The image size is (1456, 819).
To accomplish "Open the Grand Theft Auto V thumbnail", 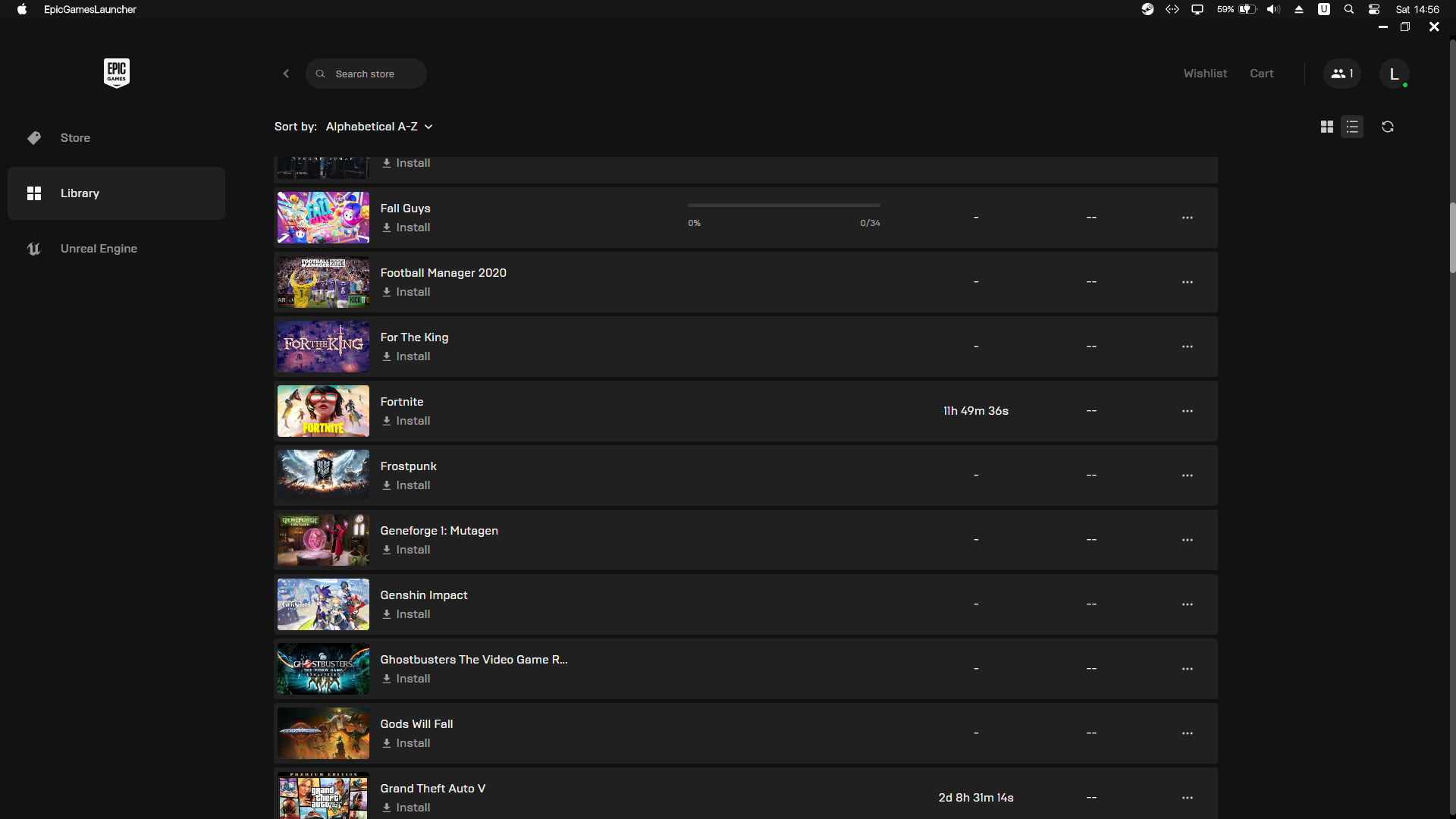I will [x=323, y=795].
